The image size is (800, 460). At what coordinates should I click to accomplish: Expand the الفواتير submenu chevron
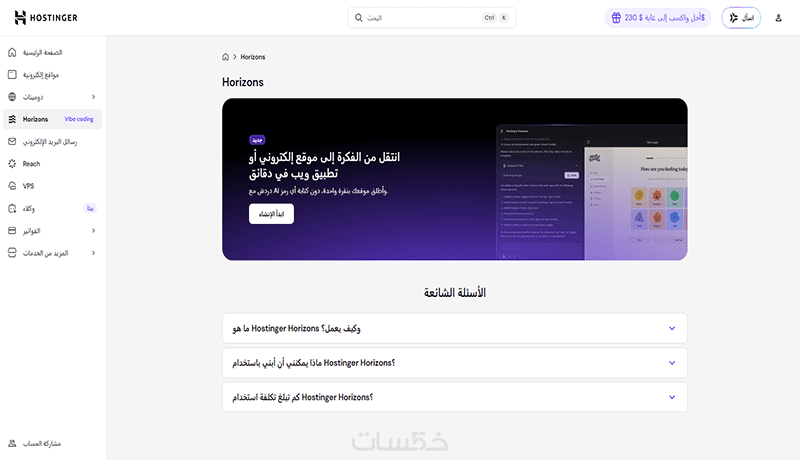pyautogui.click(x=93, y=231)
